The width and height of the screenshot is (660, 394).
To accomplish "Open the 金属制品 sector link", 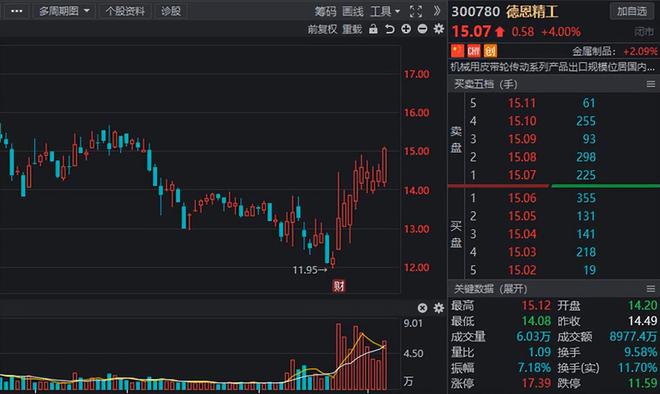I will (x=594, y=51).
